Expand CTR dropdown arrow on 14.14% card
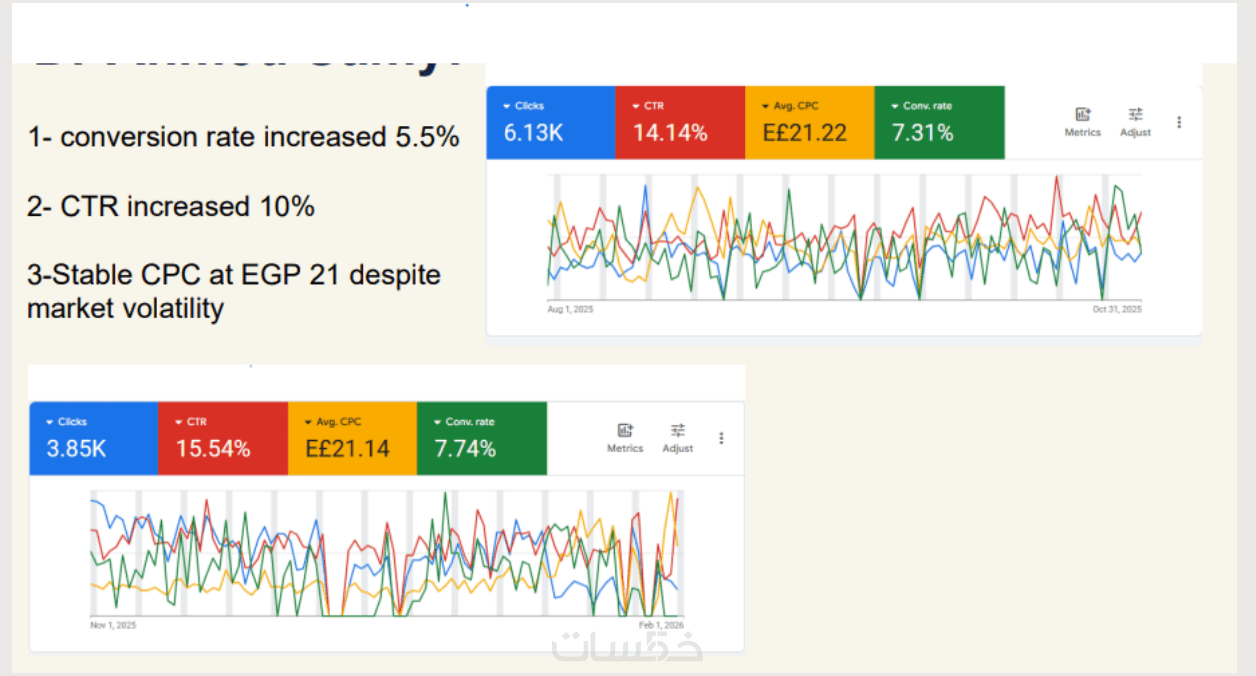 coord(636,106)
